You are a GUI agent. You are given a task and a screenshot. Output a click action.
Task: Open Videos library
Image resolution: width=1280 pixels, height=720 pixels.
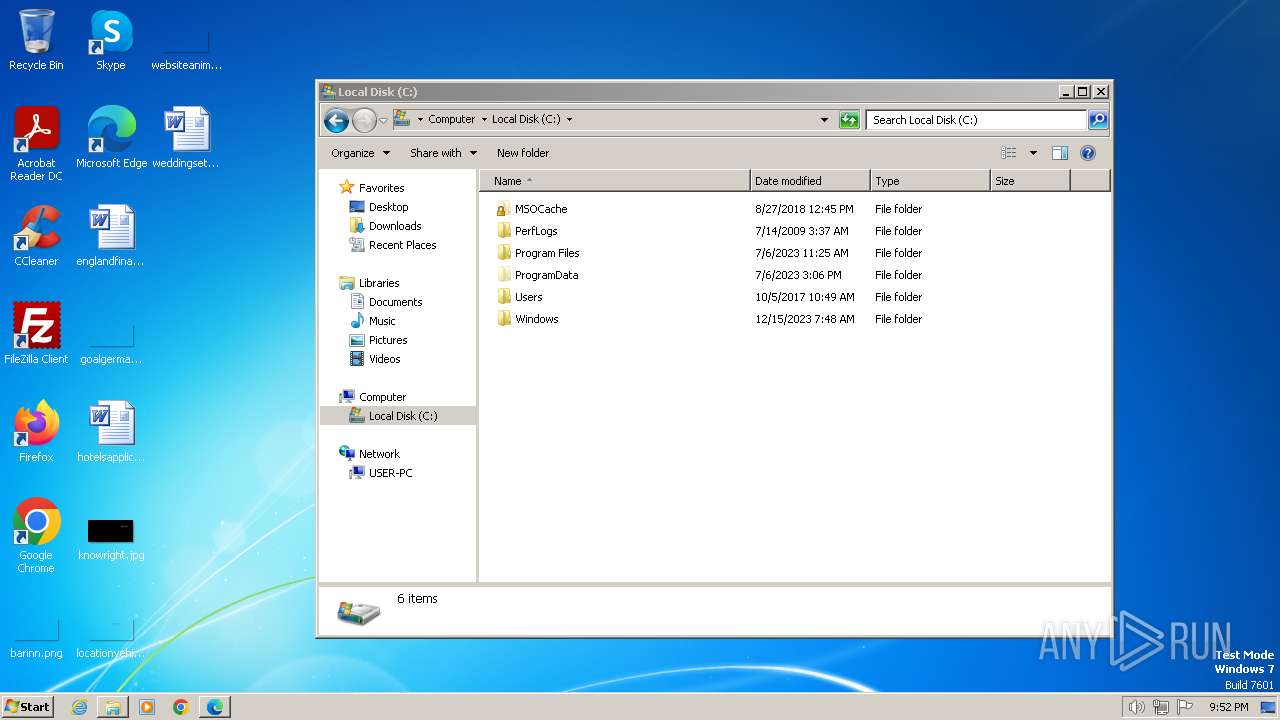384,359
